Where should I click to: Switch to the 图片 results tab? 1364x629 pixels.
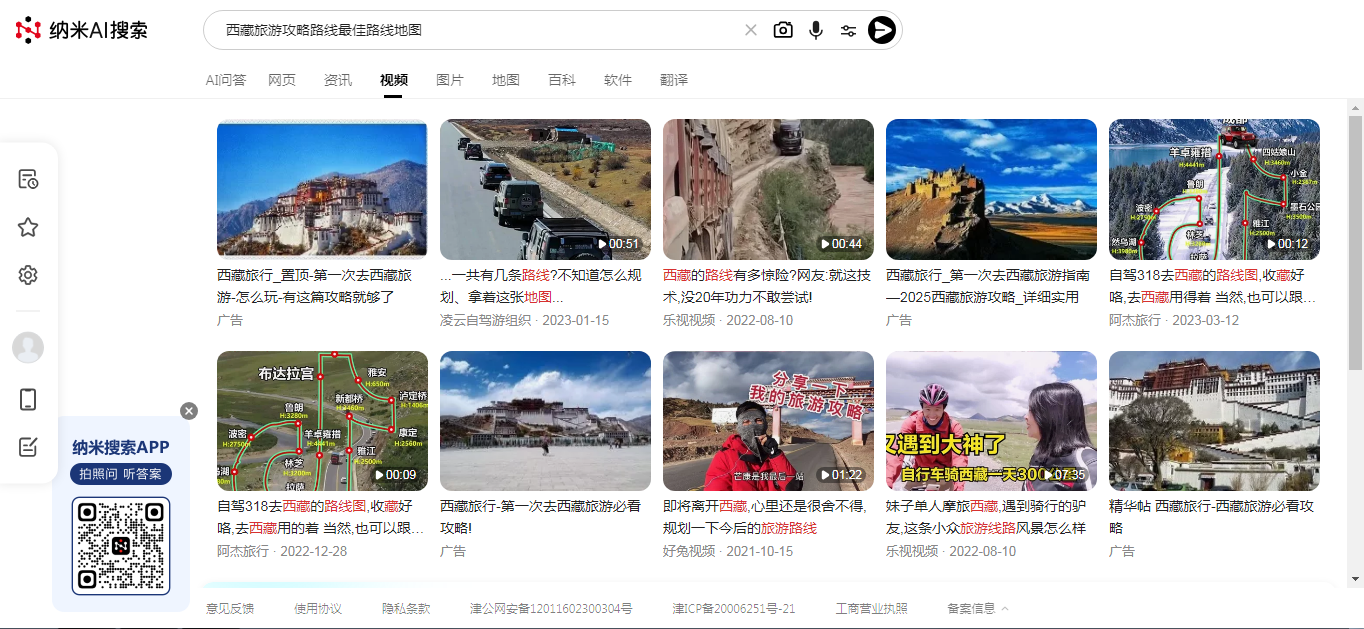(450, 79)
